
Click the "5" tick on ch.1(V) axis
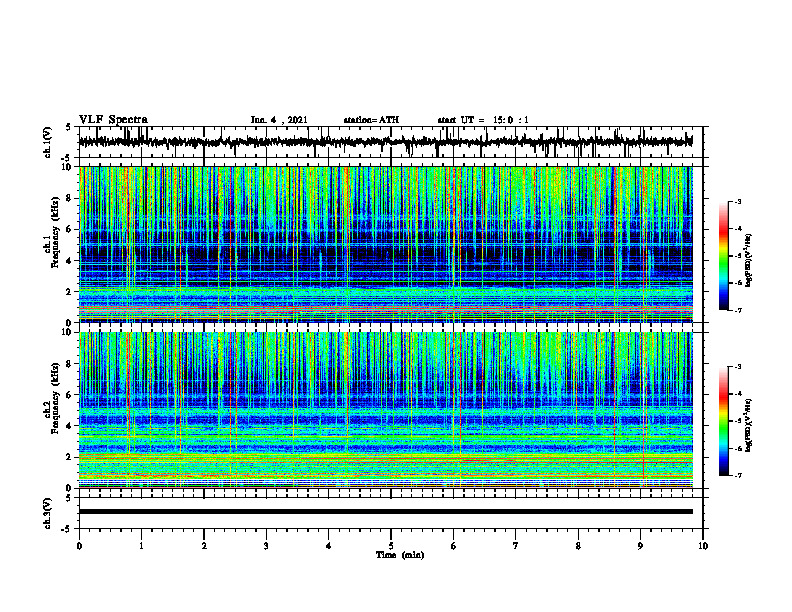tap(68, 127)
